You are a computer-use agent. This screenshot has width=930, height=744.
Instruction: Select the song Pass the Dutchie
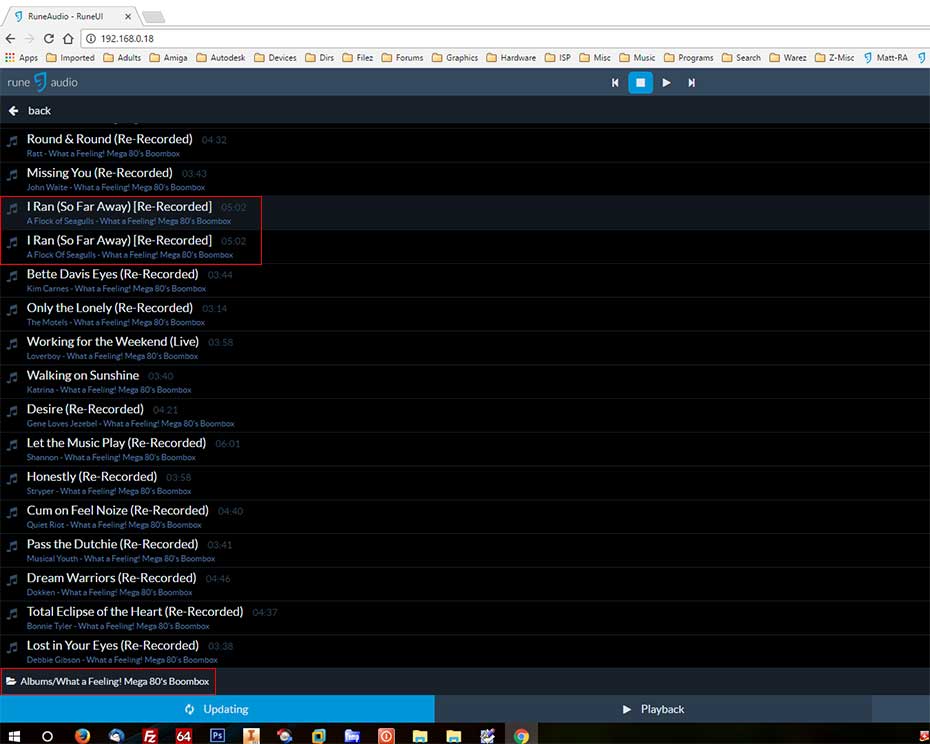[465, 551]
